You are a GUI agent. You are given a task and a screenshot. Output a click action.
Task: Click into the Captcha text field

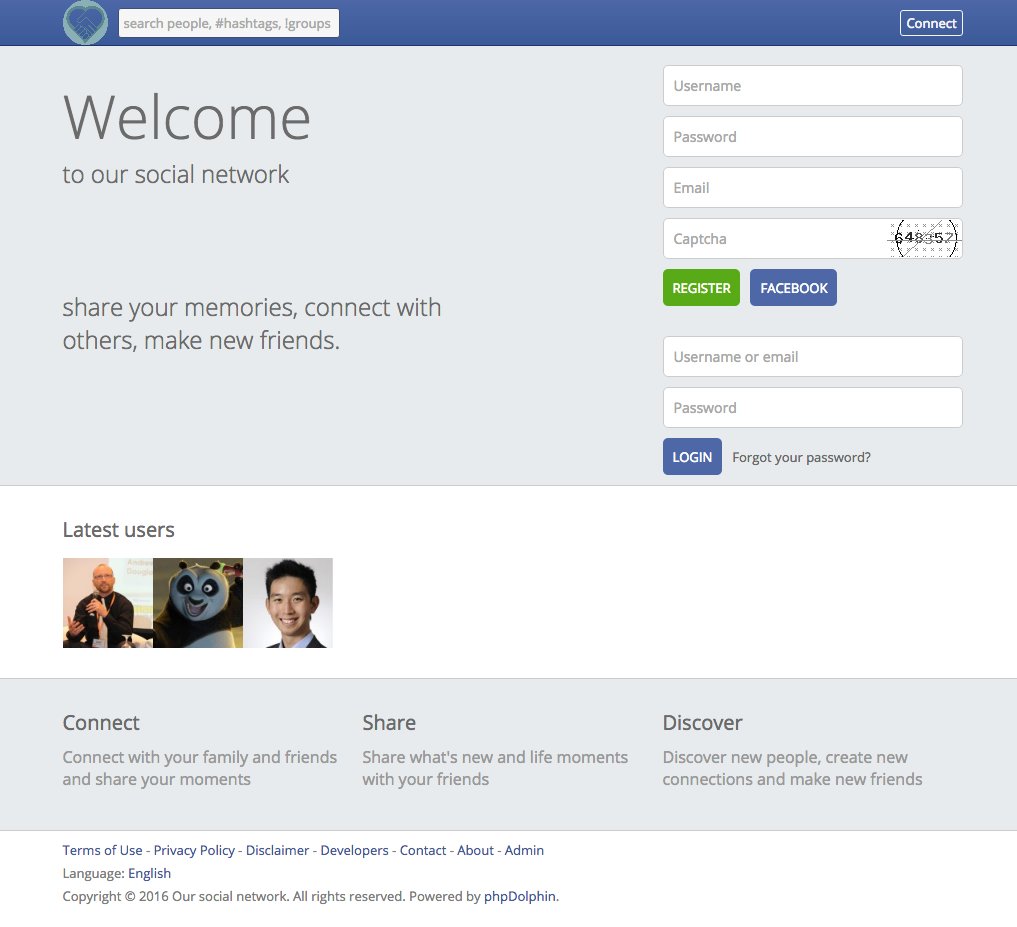click(770, 239)
